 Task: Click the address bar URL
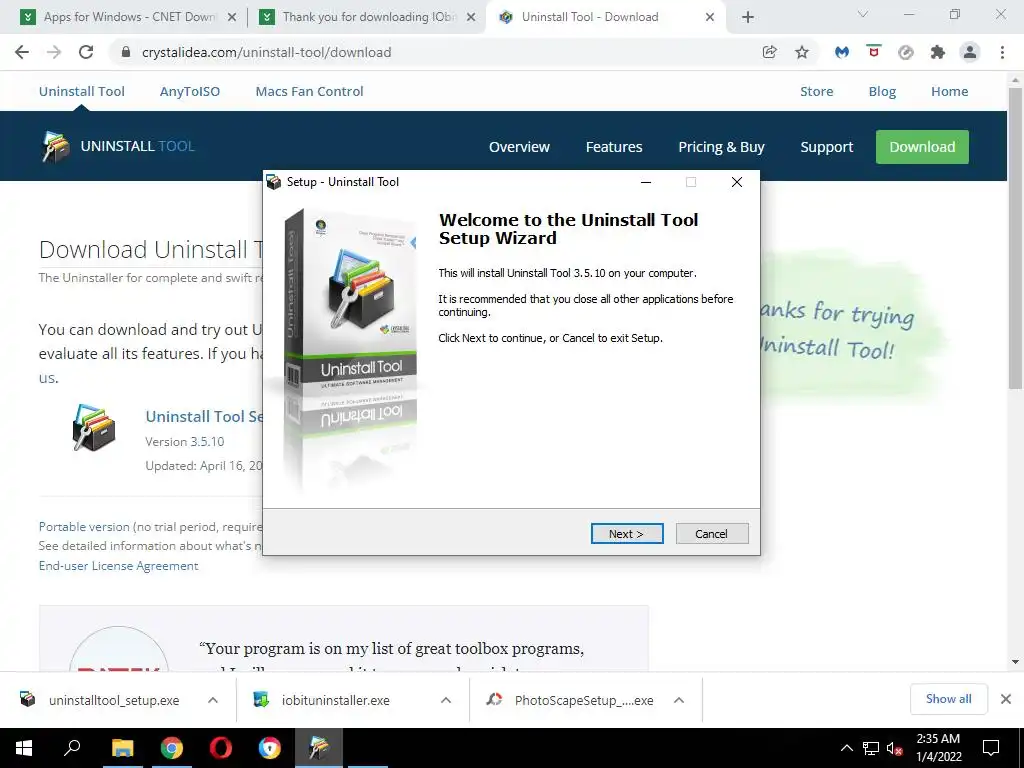tap(266, 52)
